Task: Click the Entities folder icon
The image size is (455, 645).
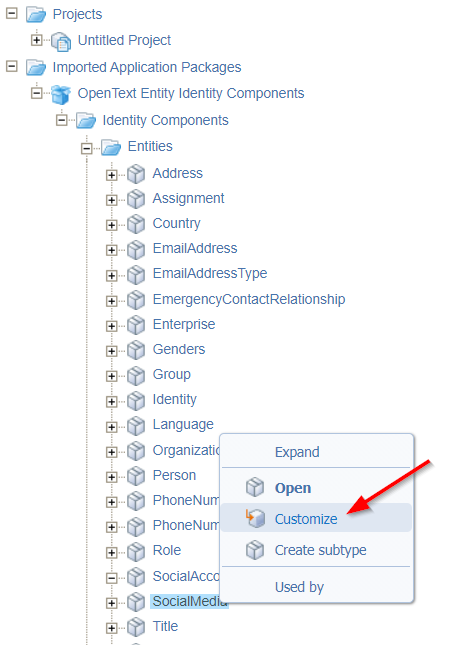Action: click(111, 147)
